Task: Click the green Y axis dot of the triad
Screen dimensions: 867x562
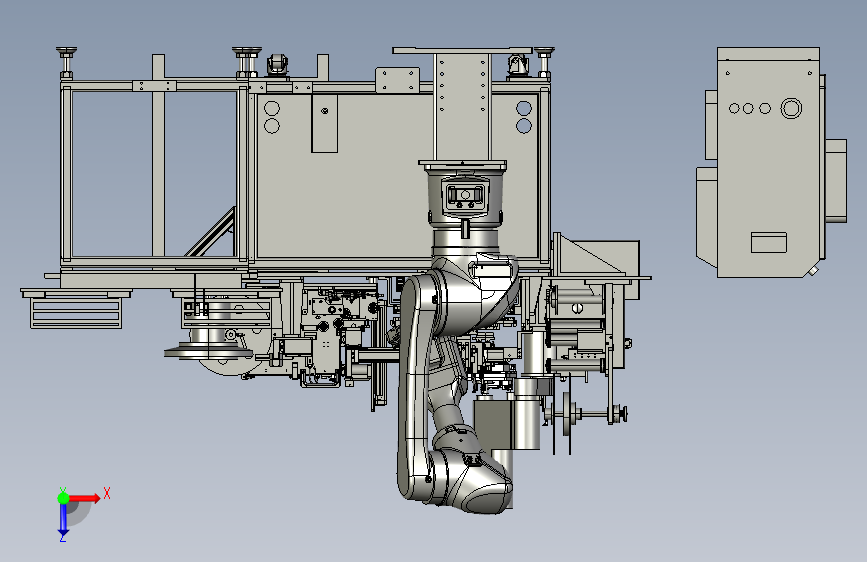Action: tap(63, 498)
